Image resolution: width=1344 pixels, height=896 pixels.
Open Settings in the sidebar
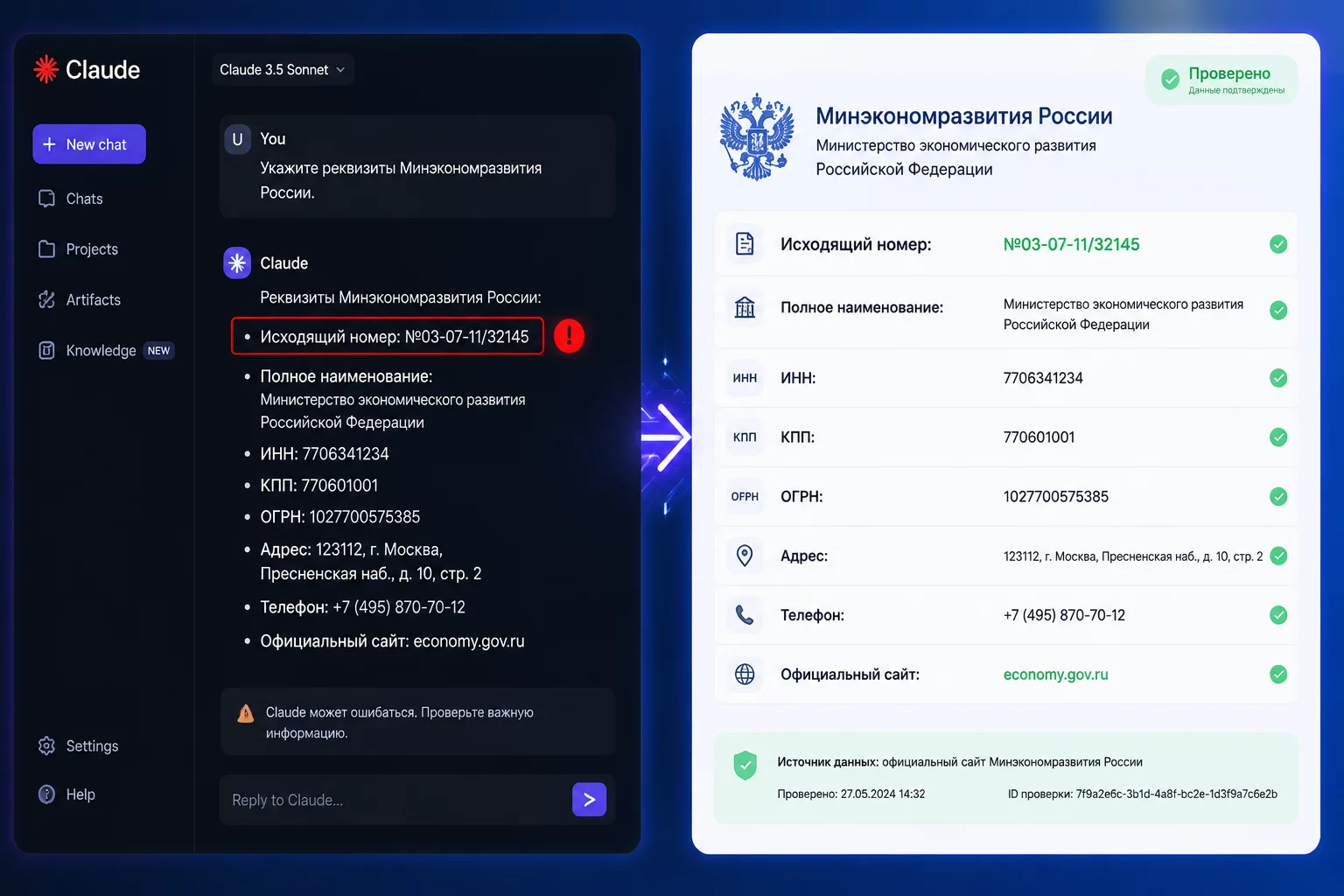78,745
